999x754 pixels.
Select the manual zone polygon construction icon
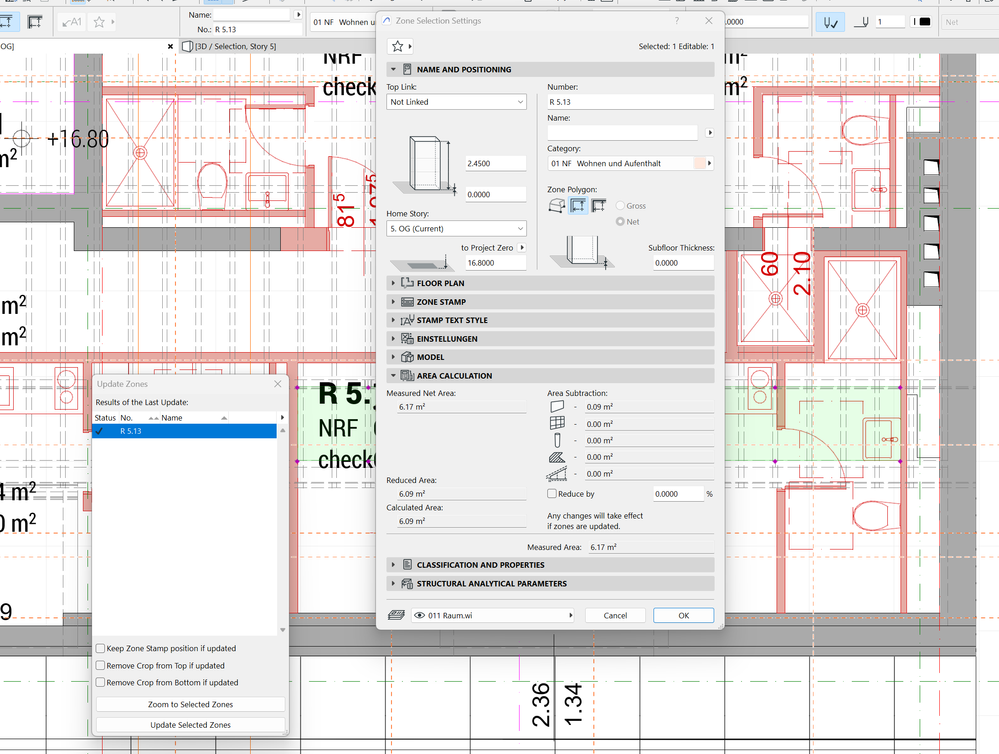(558, 206)
